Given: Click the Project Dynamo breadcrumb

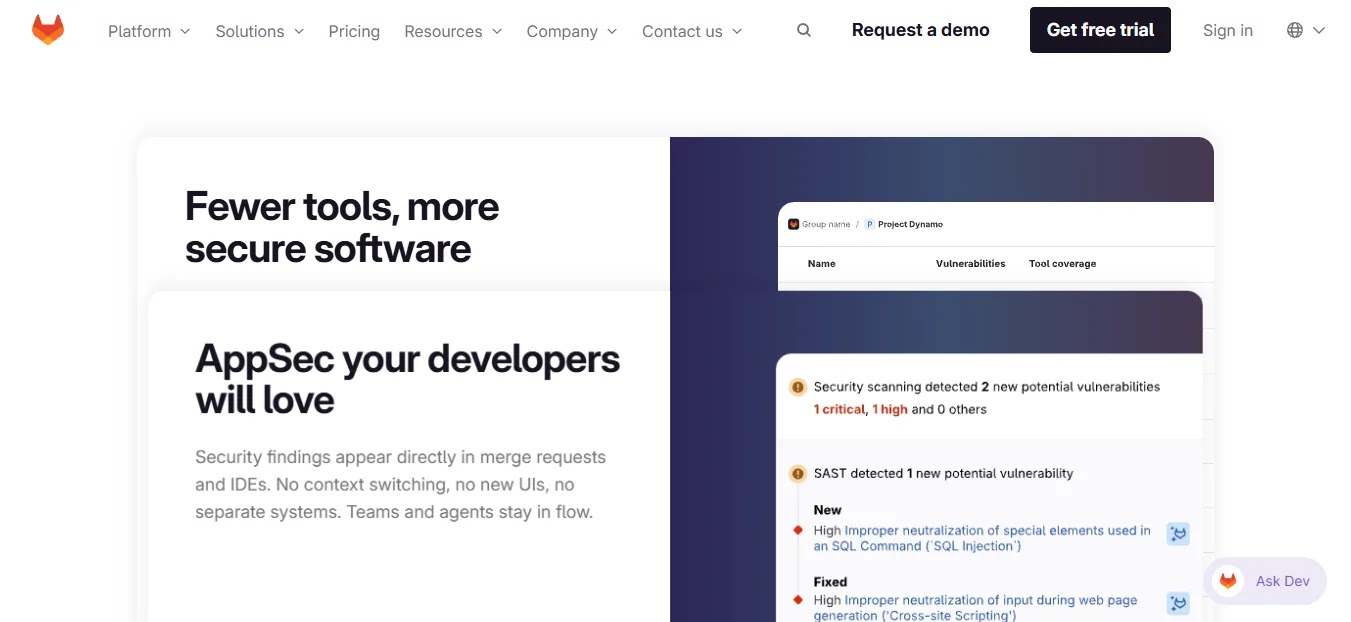Looking at the screenshot, I should [x=910, y=224].
